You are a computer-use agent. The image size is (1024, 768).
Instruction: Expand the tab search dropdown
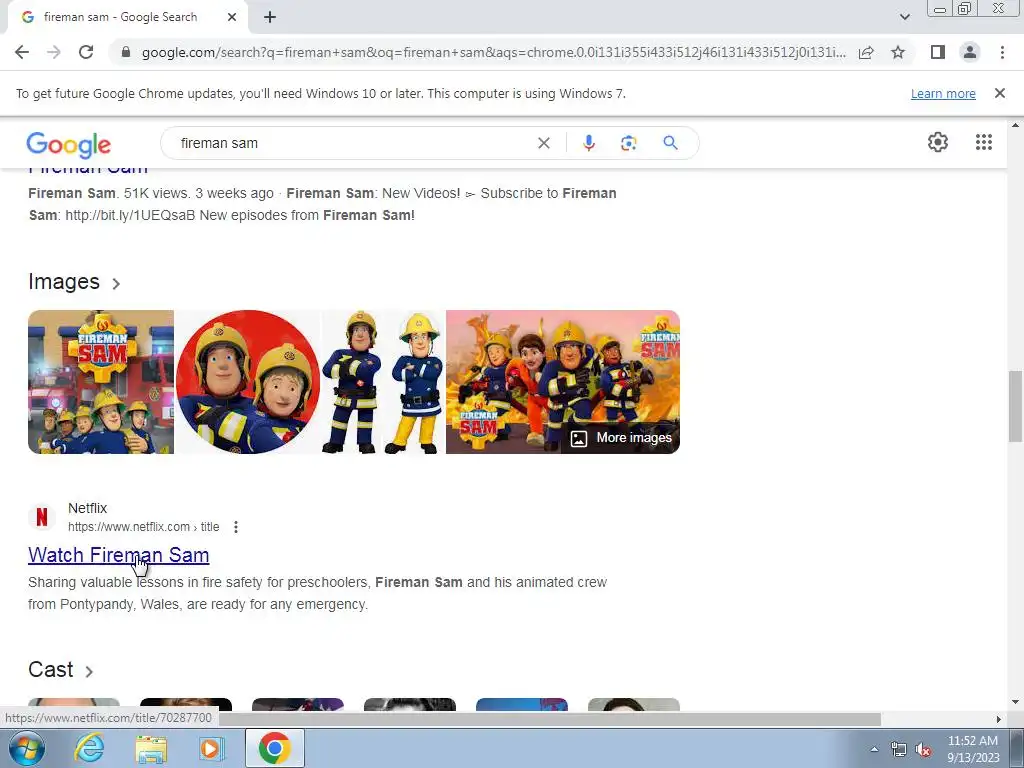(x=904, y=17)
